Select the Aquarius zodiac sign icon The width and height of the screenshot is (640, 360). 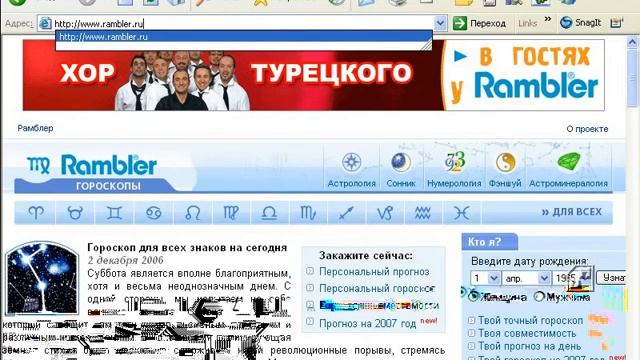point(423,213)
